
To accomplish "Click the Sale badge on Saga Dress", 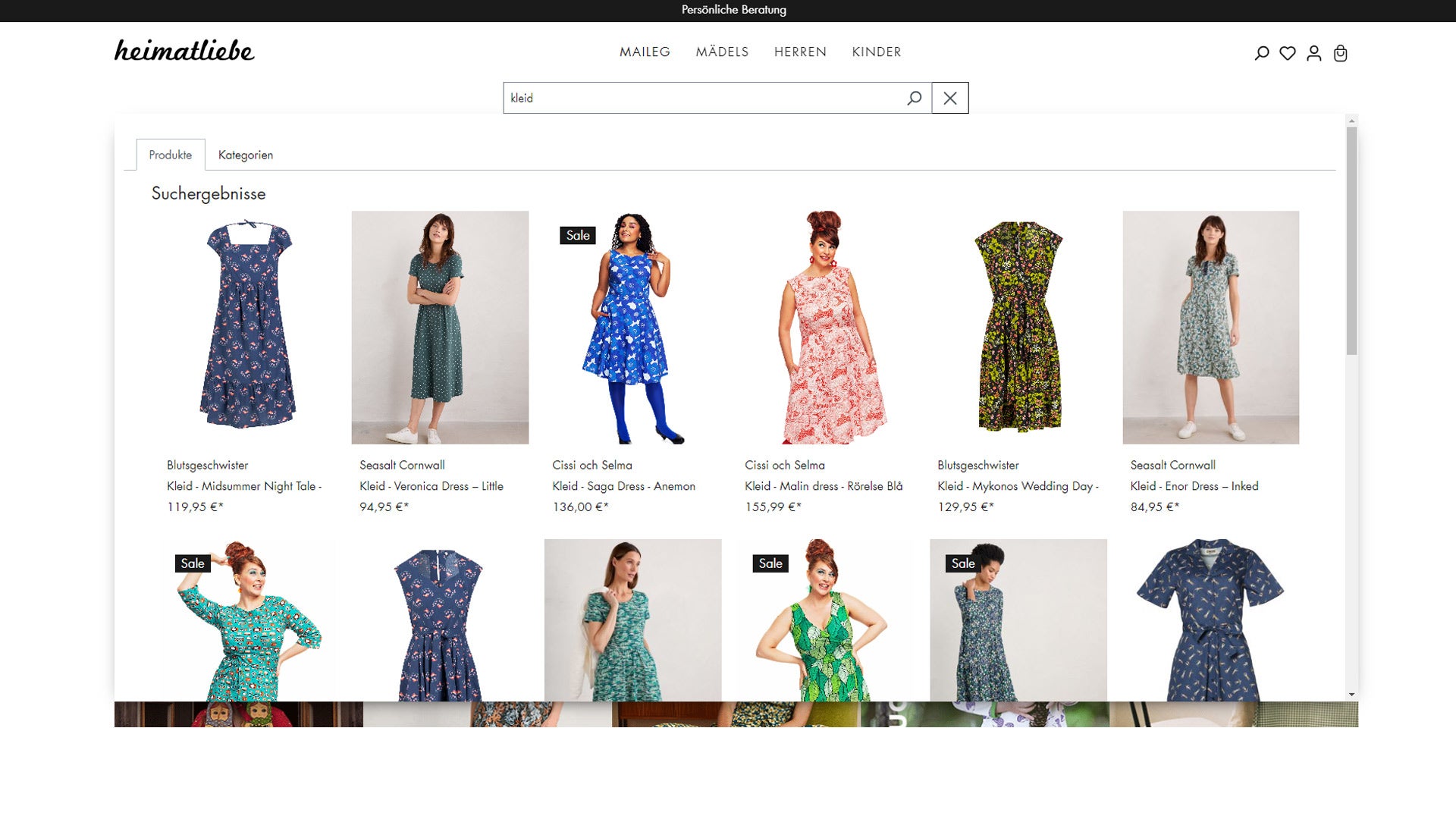I will (578, 235).
